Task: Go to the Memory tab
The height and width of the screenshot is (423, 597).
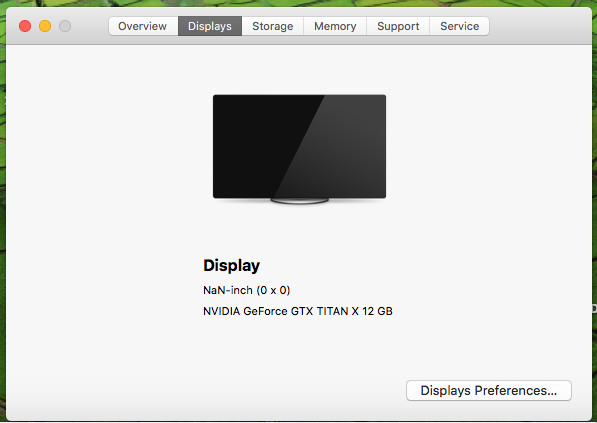Action: click(335, 26)
